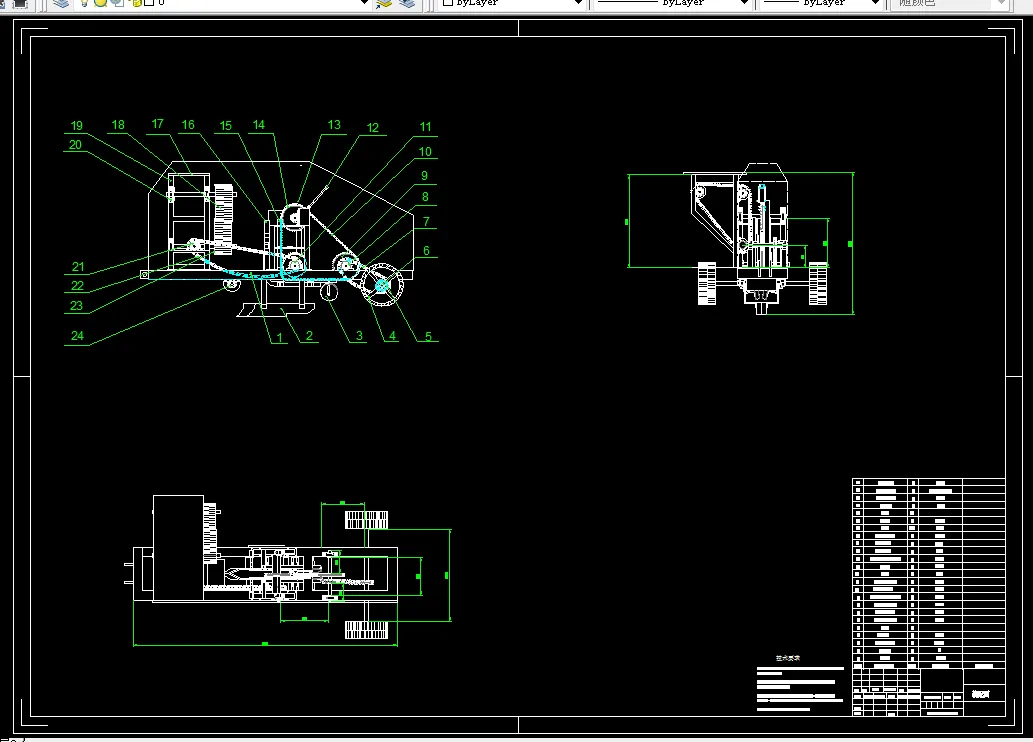The image size is (1033, 742).
Task: Click the large spoked wheel in side view
Action: (x=382, y=285)
